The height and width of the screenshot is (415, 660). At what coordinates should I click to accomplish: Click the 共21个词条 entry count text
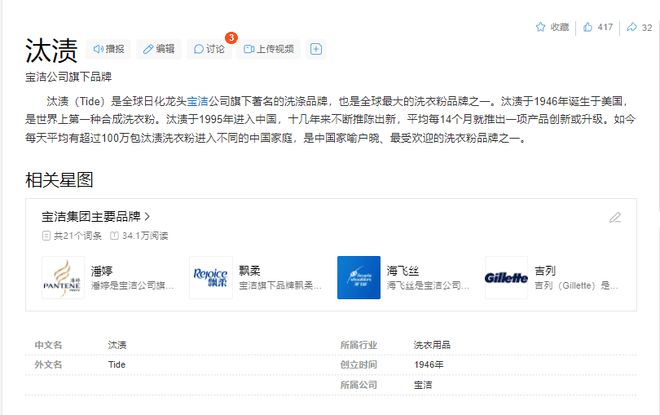coord(77,236)
